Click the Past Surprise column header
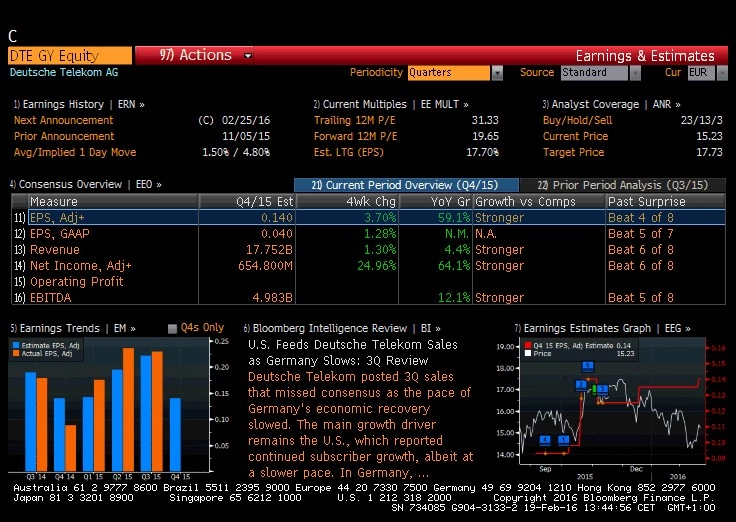The image size is (736, 522). (666, 202)
